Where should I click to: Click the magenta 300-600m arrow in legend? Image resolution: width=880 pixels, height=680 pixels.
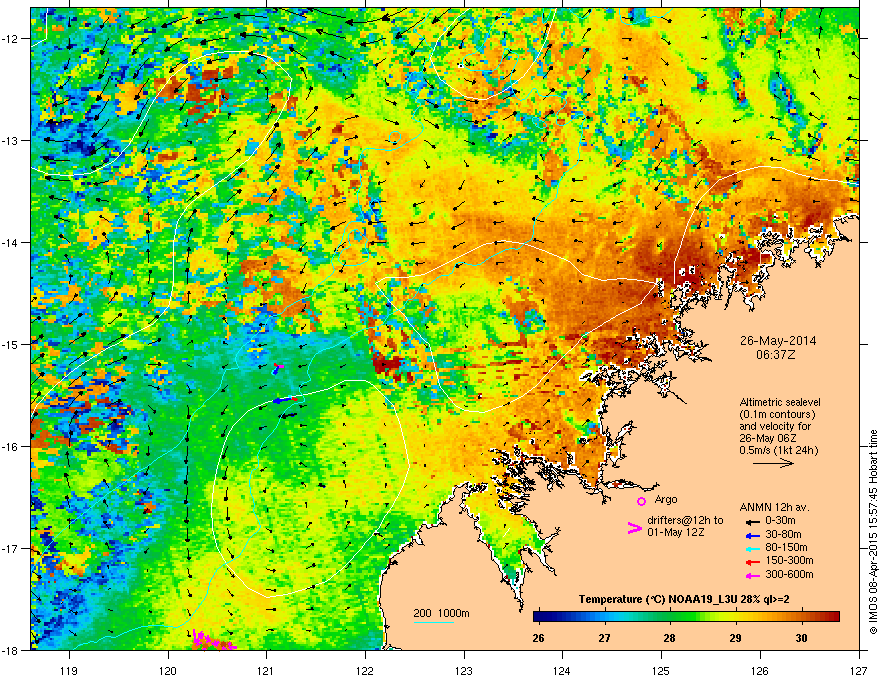click(752, 575)
